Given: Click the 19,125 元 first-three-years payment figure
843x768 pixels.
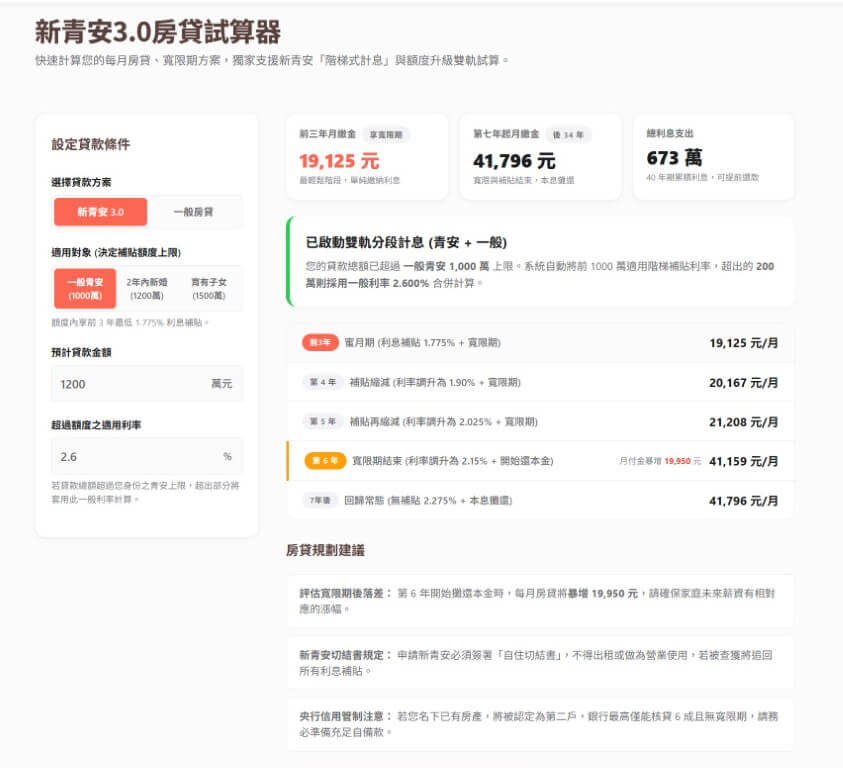Looking at the screenshot, I should [x=339, y=161].
